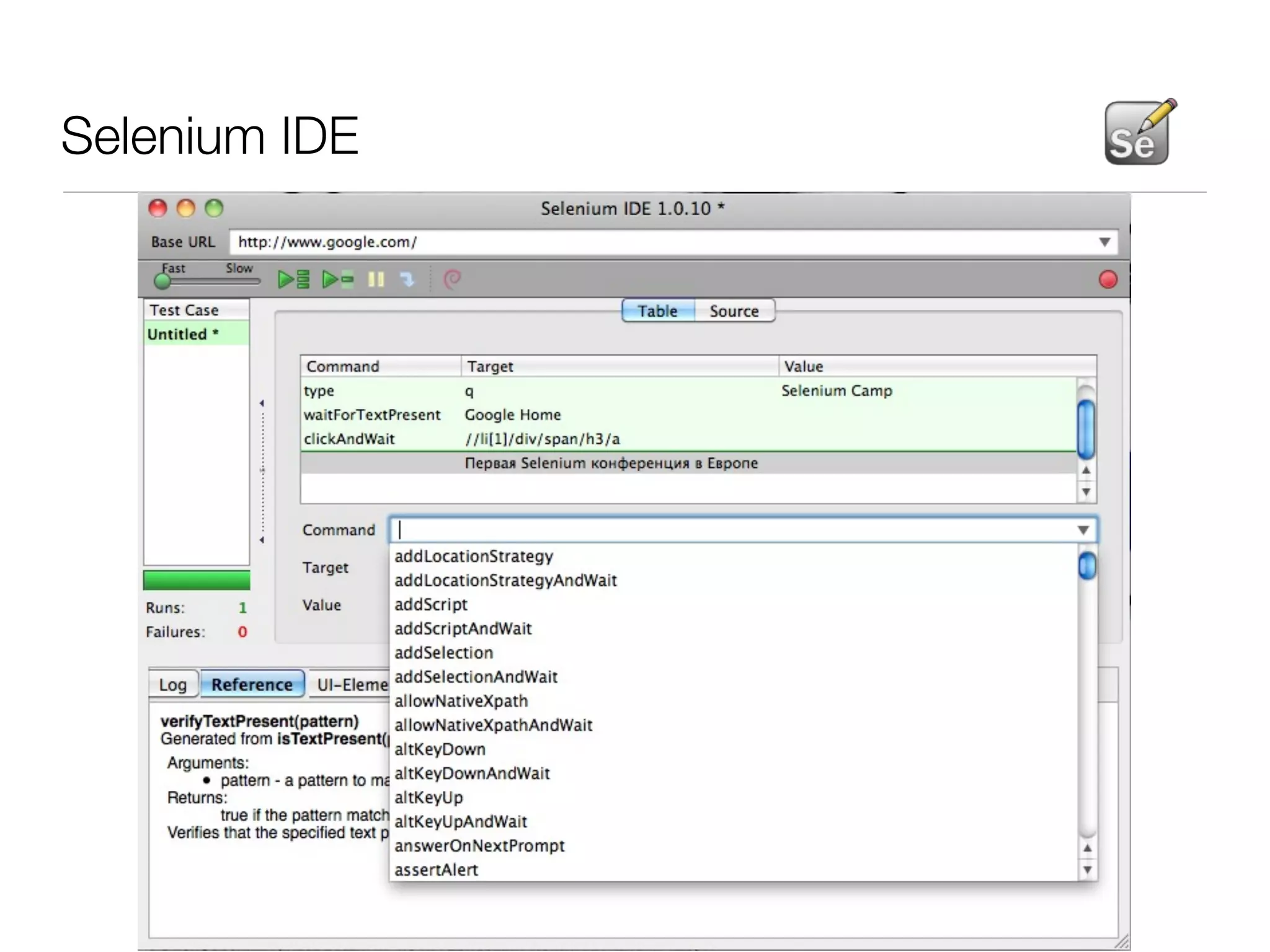Click the command table scroll down arrow
The image size is (1270, 952).
(1086, 491)
